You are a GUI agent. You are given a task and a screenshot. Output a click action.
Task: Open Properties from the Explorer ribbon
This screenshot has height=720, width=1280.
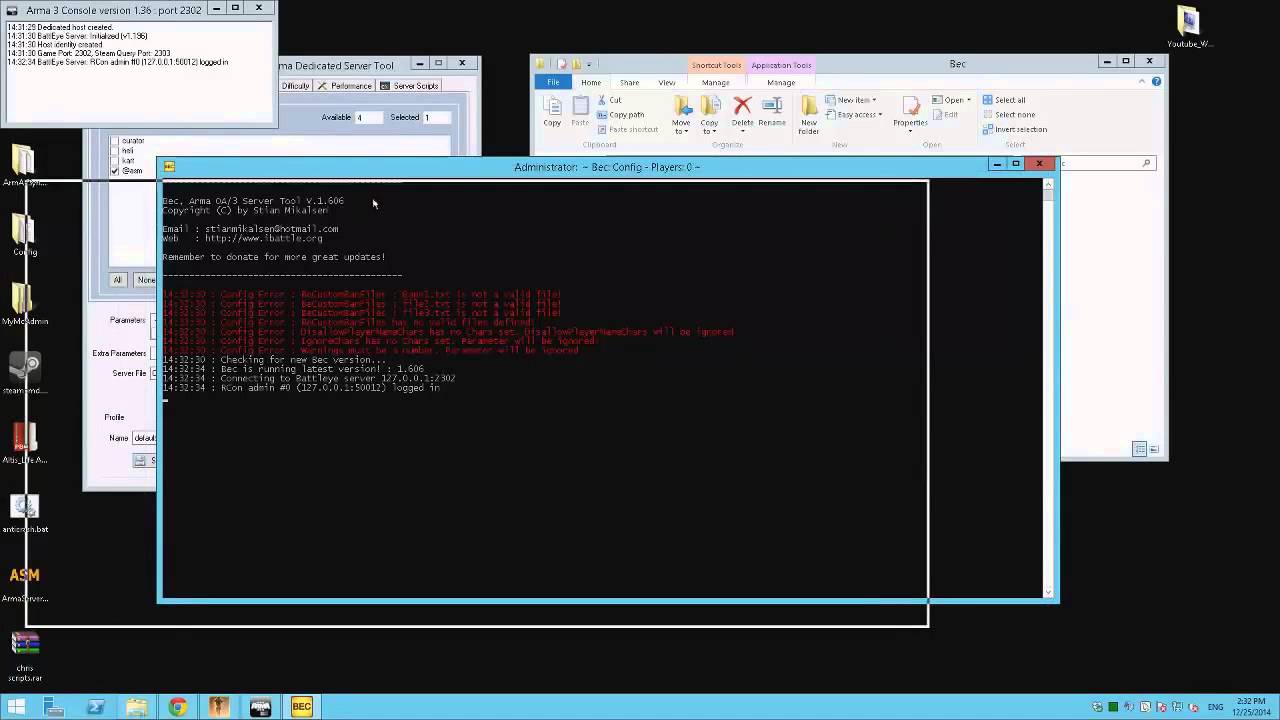[x=910, y=113]
